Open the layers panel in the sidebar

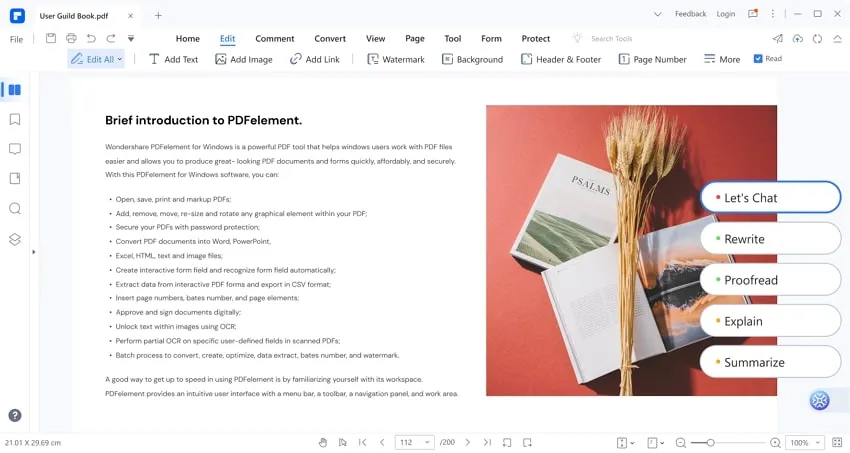14,239
